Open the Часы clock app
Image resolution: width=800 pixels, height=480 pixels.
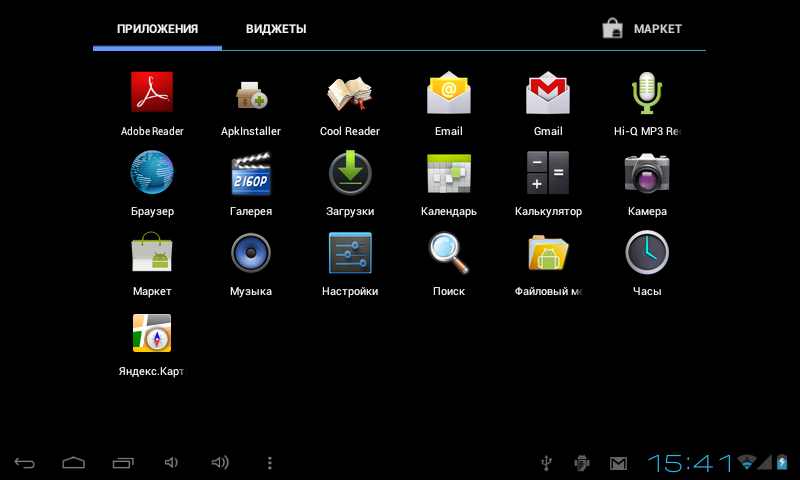coord(647,252)
